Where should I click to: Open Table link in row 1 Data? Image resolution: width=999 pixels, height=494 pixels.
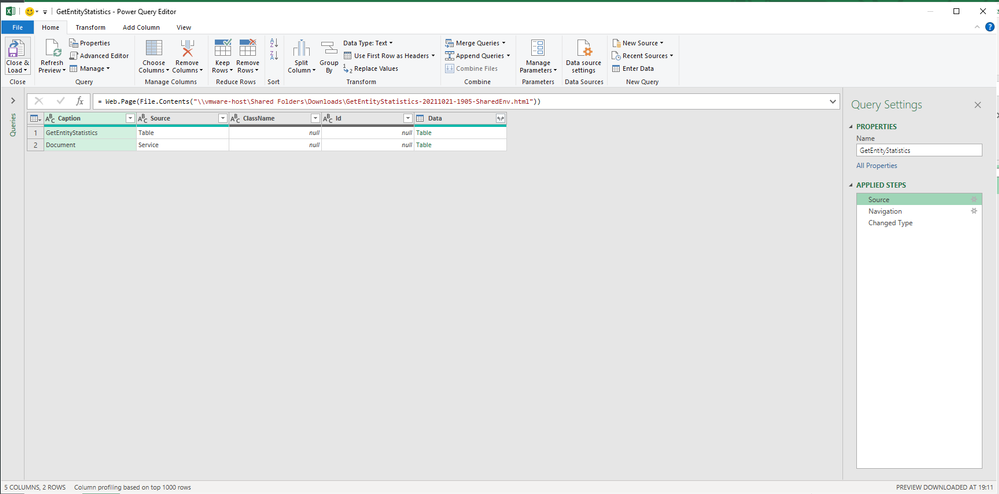[424, 133]
